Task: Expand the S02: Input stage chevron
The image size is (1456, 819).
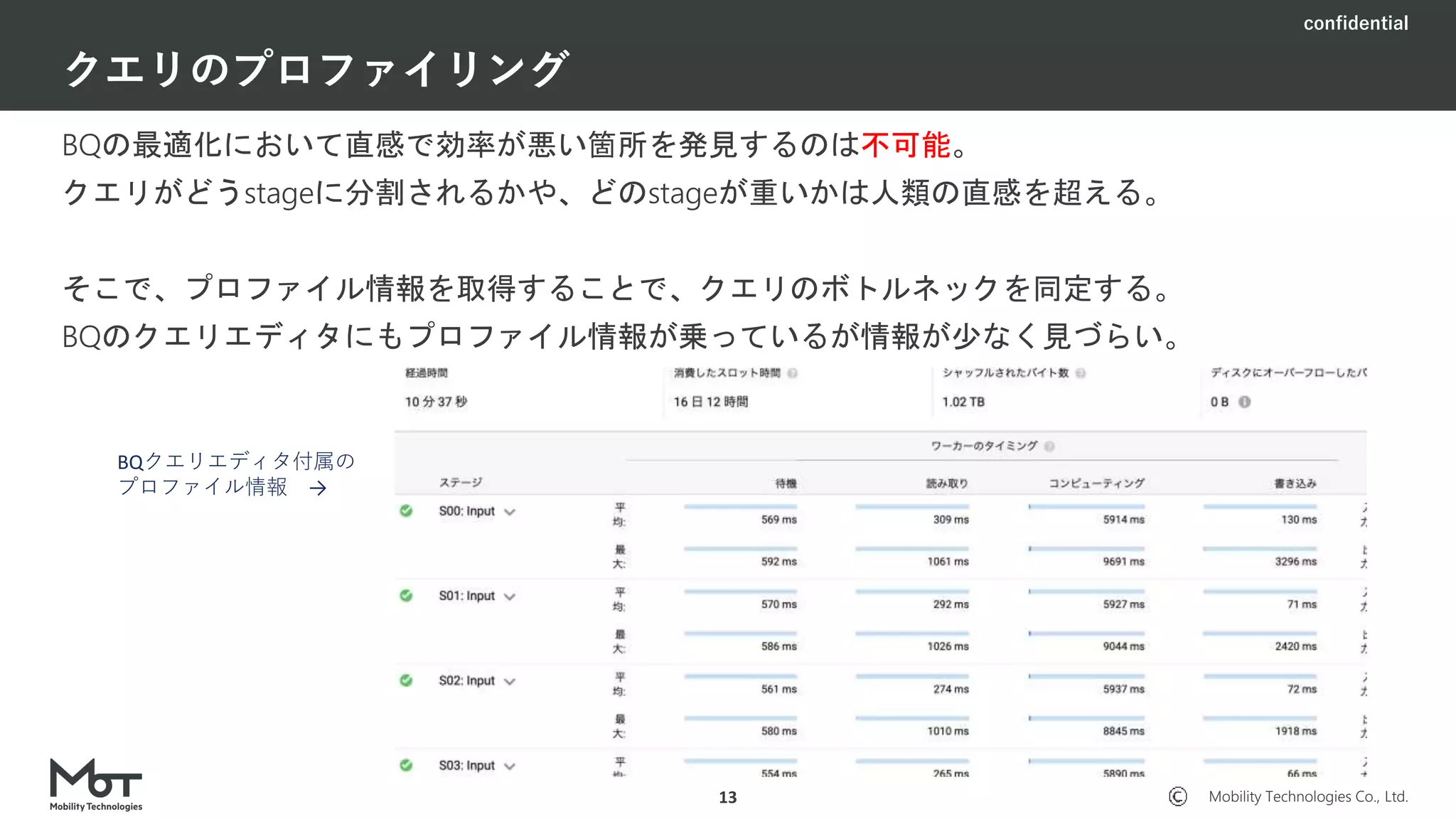Action: (x=510, y=681)
